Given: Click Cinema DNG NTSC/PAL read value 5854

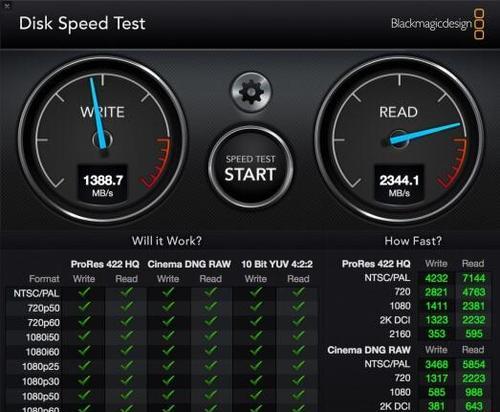Looking at the screenshot, I should point(474,364).
